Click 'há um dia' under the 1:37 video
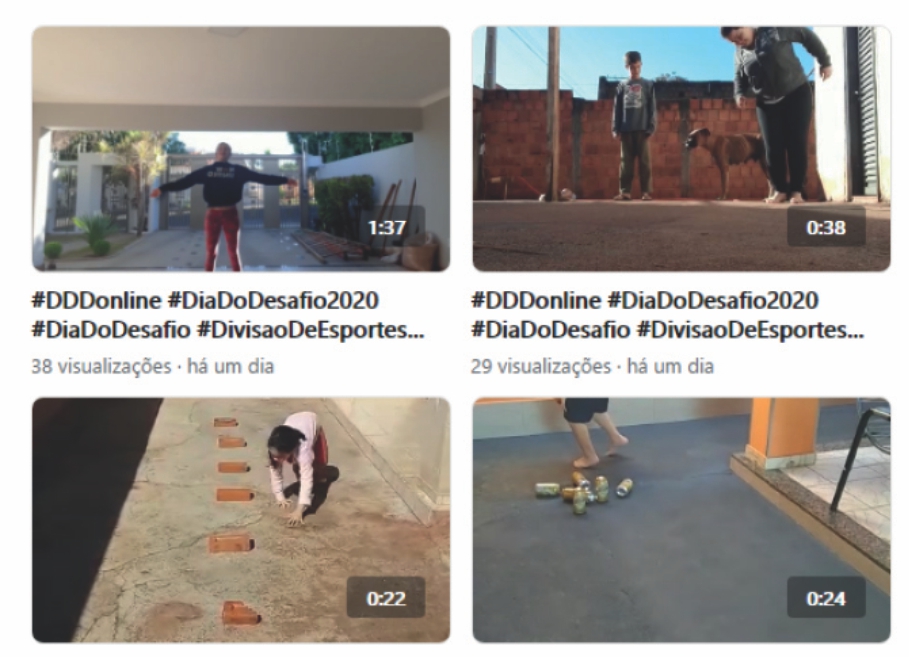Viewport: 909px width, 657px height. pyautogui.click(x=230, y=367)
